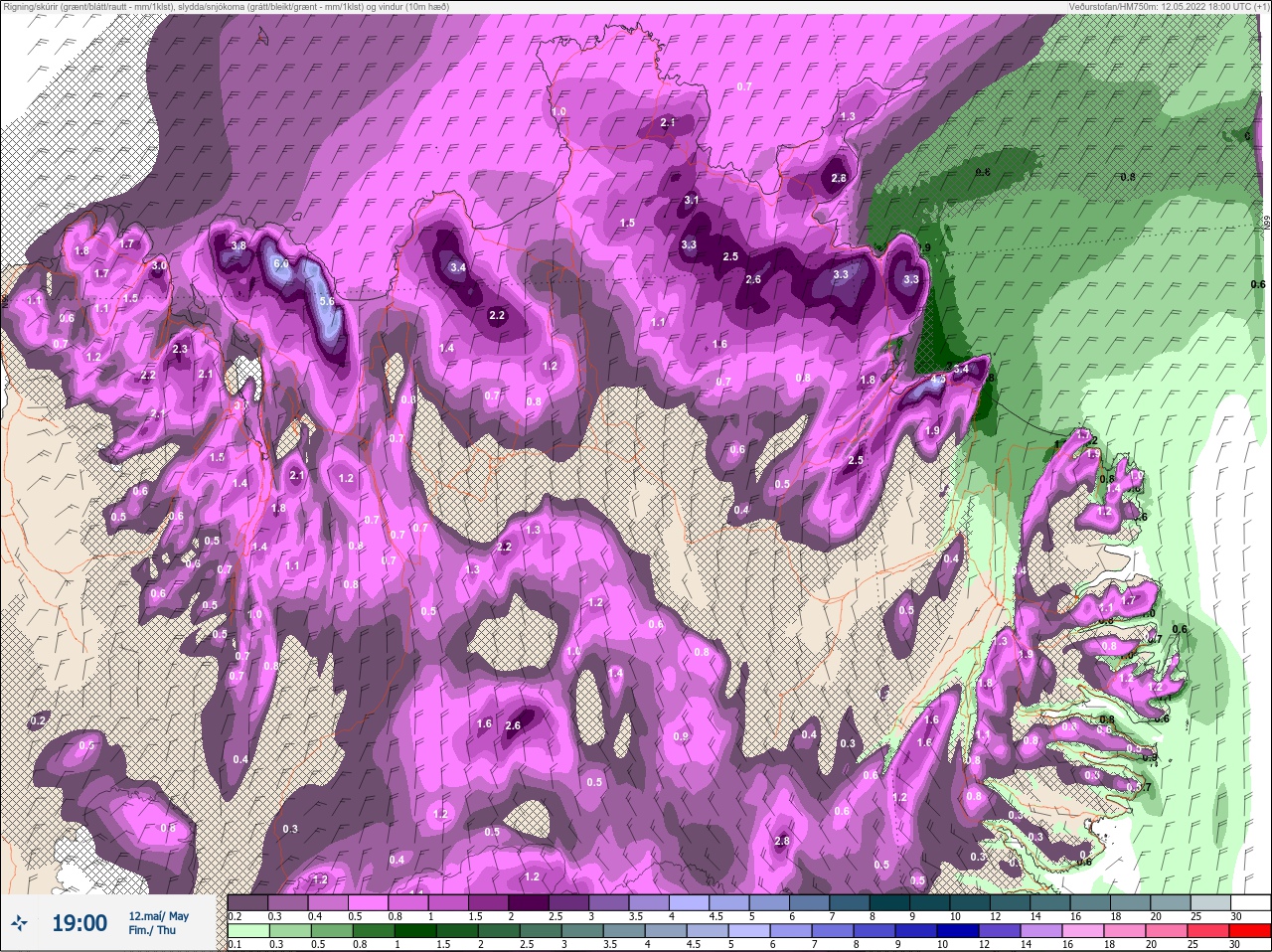The height and width of the screenshot is (952, 1272).
Task: Click the Veðurstofan logo beside the 19:00 time
Action: 21,923
